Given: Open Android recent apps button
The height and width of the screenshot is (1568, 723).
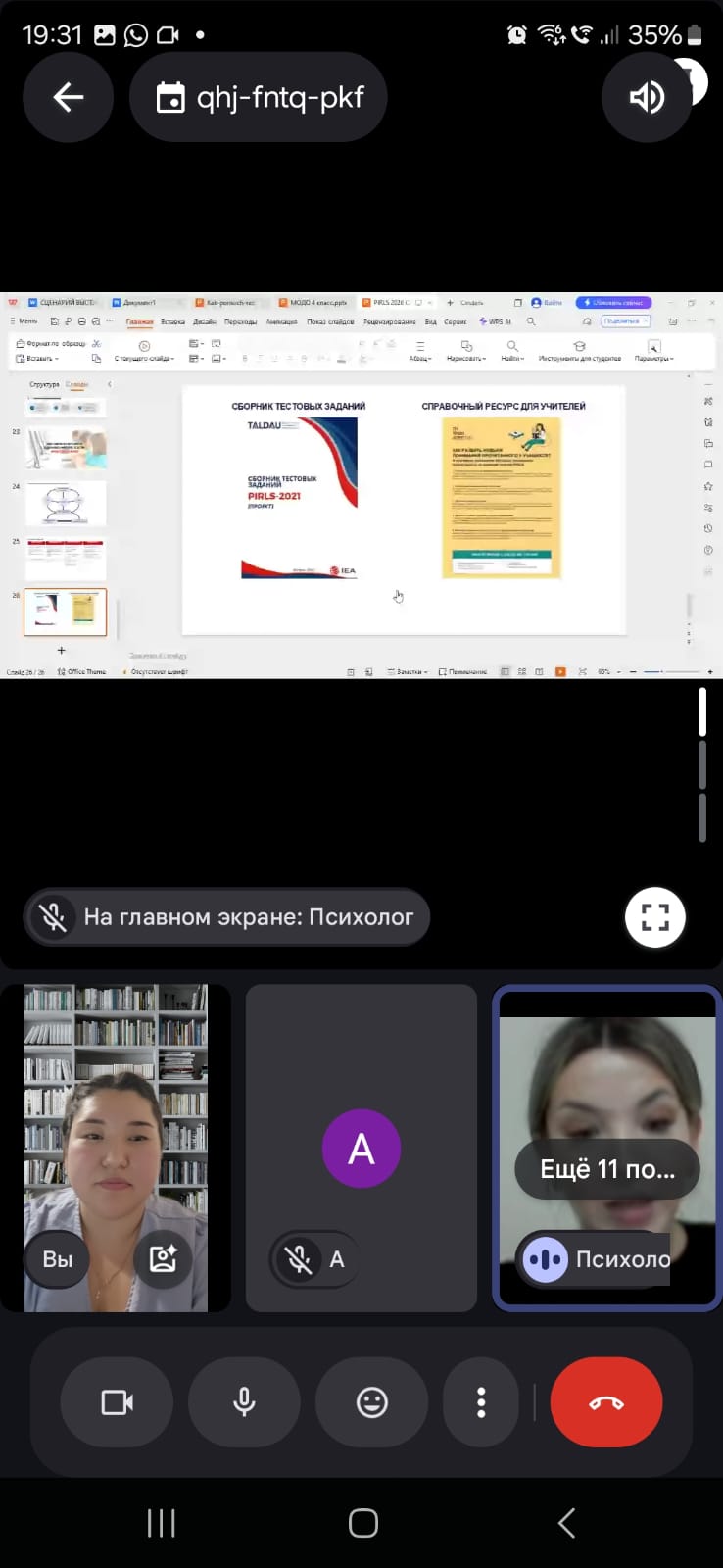Looking at the screenshot, I should [162, 1523].
